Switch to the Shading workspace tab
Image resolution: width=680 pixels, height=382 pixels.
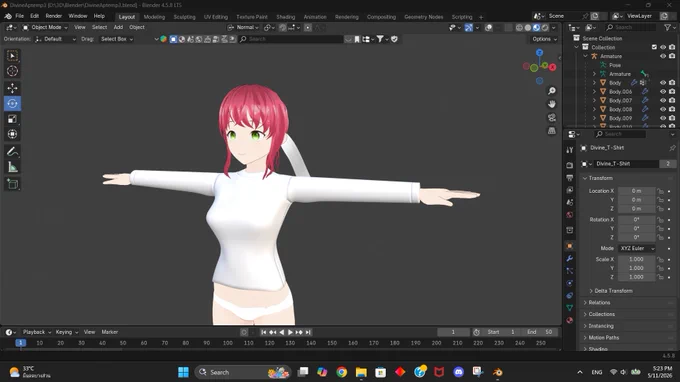[x=285, y=17]
